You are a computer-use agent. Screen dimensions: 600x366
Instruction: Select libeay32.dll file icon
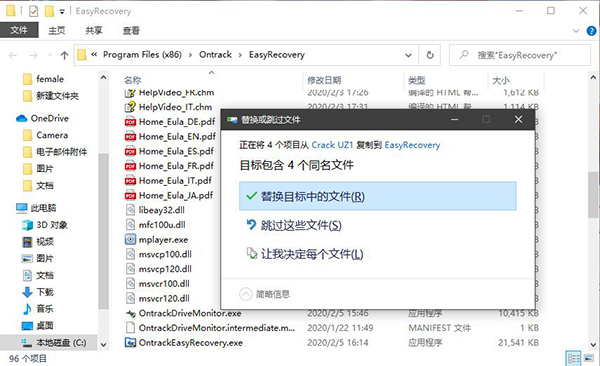click(130, 210)
